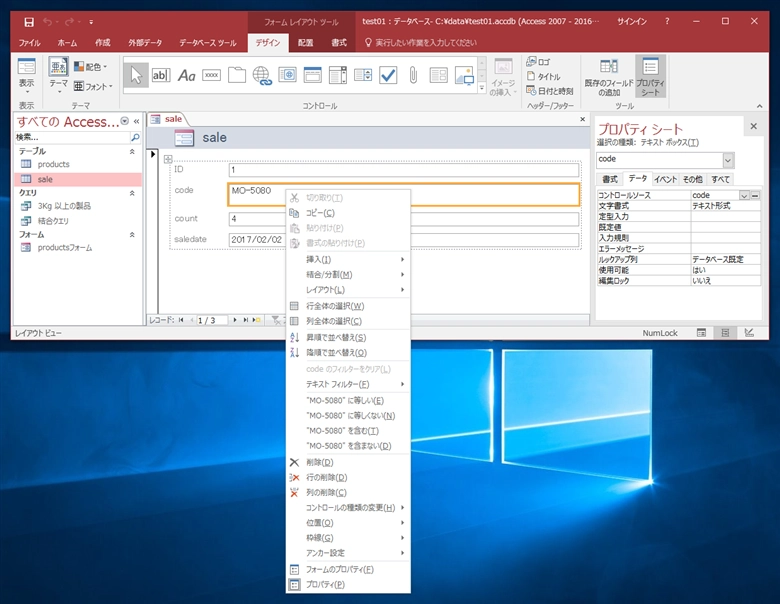This screenshot has height=604, width=780.
Task: Open the 配色 colors dropdown
Action: pos(91,66)
